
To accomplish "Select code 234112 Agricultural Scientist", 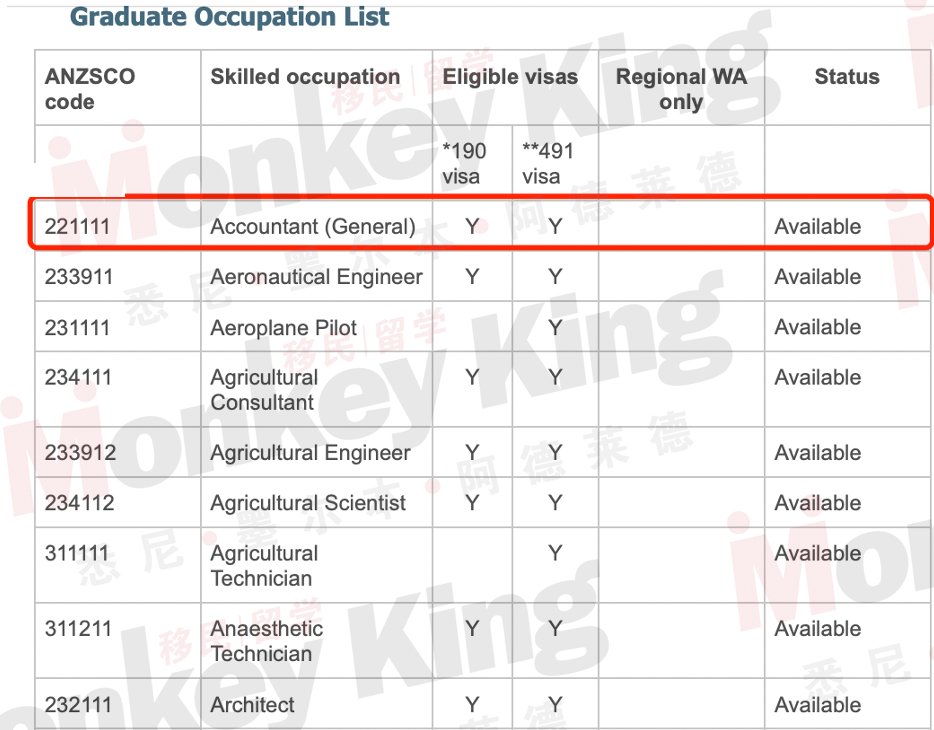I will pyautogui.click(x=79, y=503).
